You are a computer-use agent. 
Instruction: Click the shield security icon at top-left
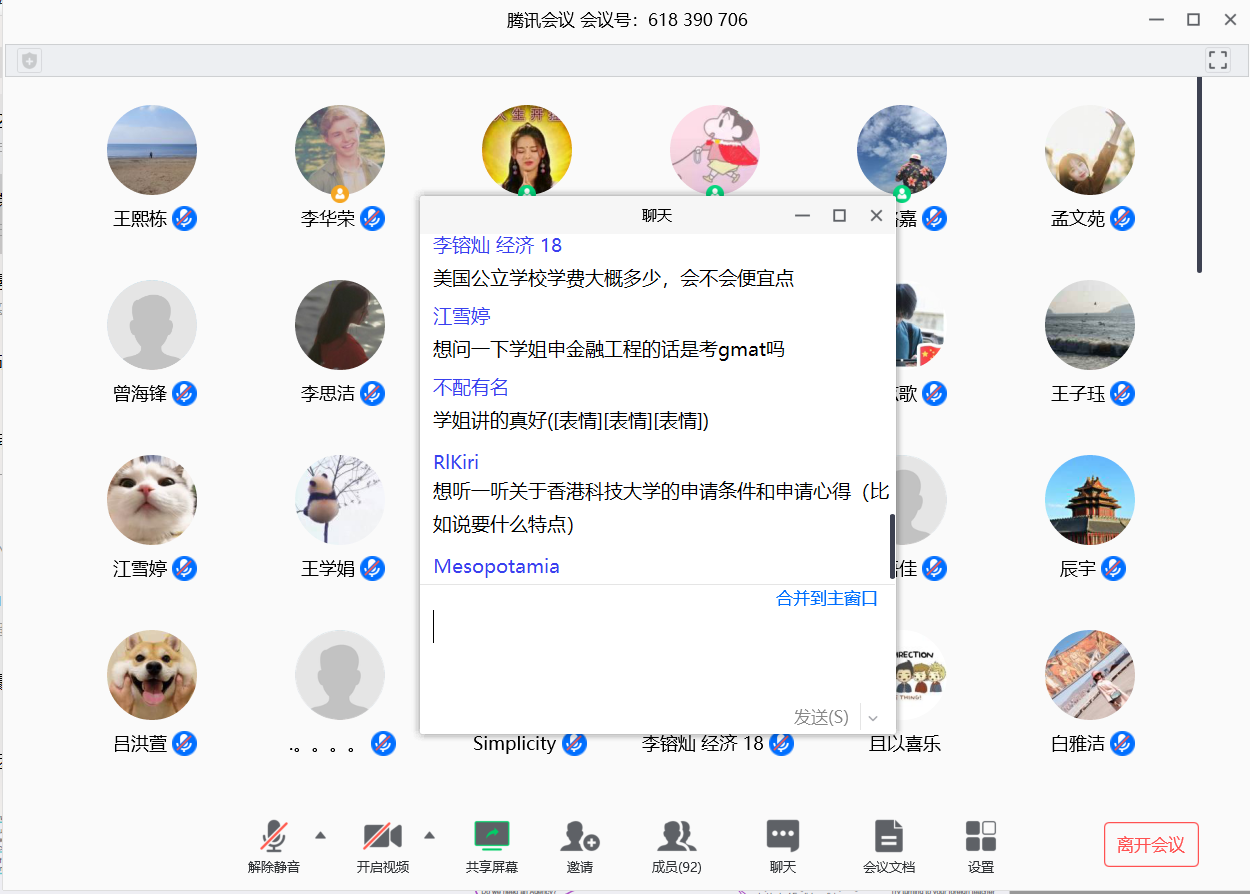(x=30, y=61)
